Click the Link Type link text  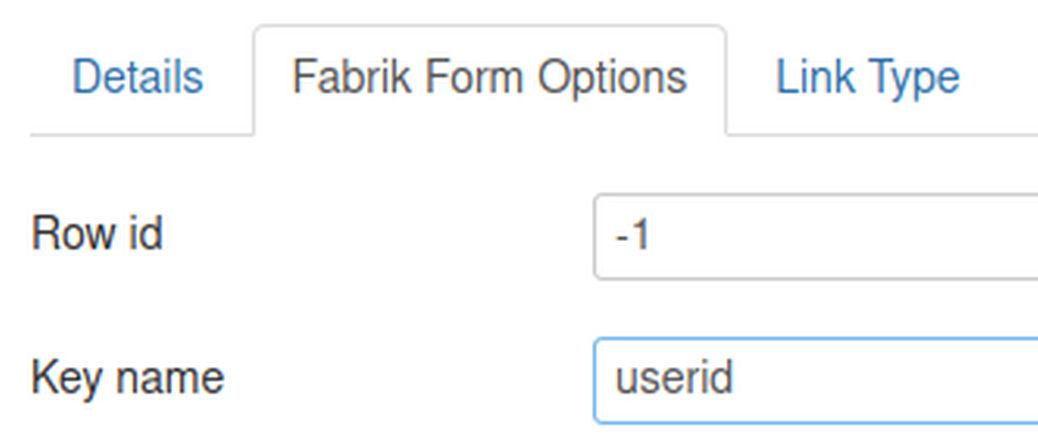click(x=867, y=78)
